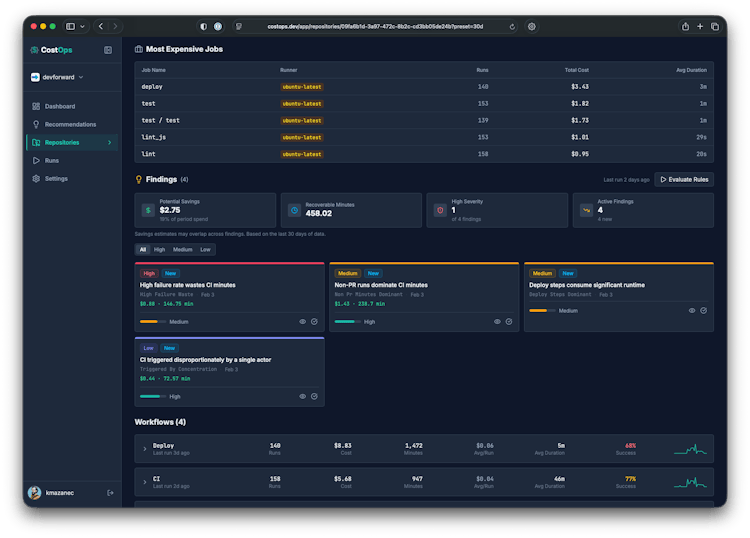Open Settings from the sidebar
Screen dimensions: 750x538
pos(56,178)
